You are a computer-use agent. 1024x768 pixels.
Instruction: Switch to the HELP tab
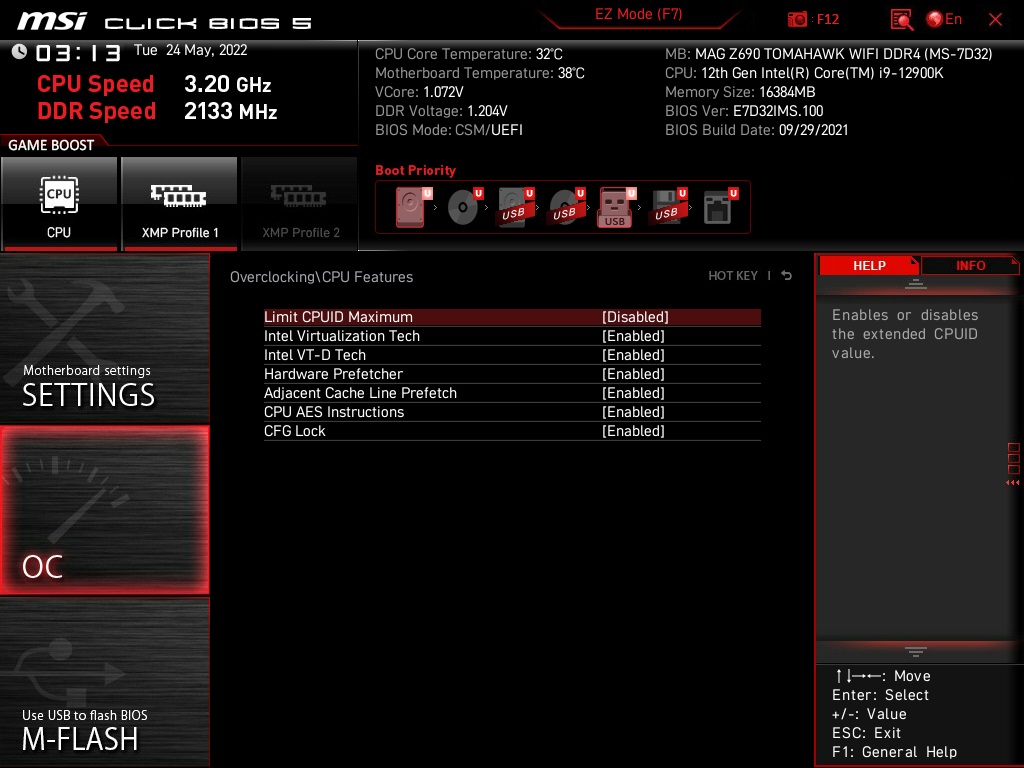tap(869, 265)
